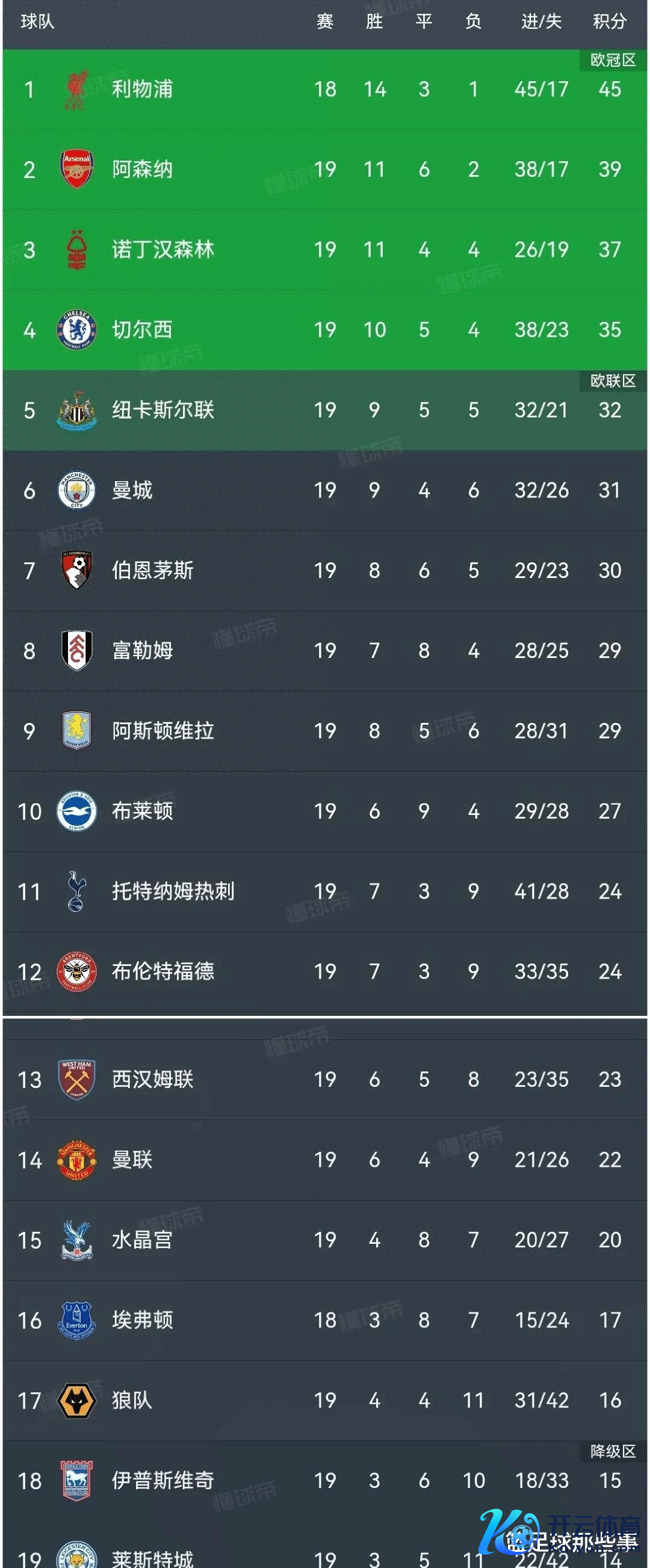Select the Brighton club badge
Viewport: 650px width, 1568px height.
click(77, 811)
